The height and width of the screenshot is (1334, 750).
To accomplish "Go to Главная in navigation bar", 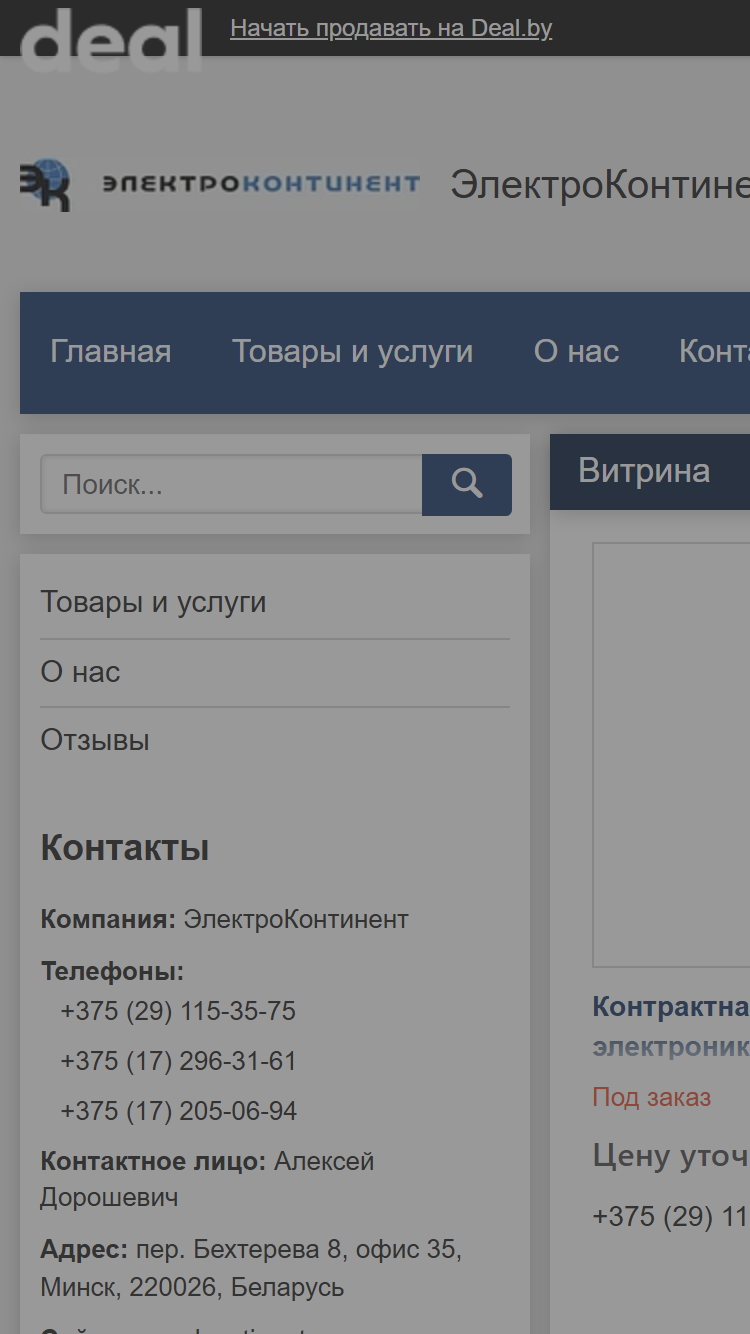I will (x=111, y=352).
